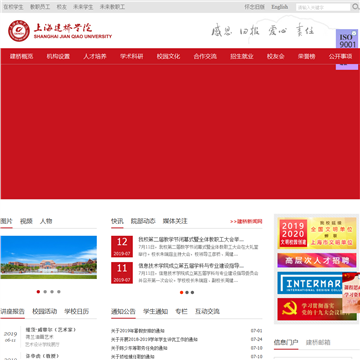Open the 人才培养 navigation menu
Screen dimensions: 360x360
[x=95, y=56]
